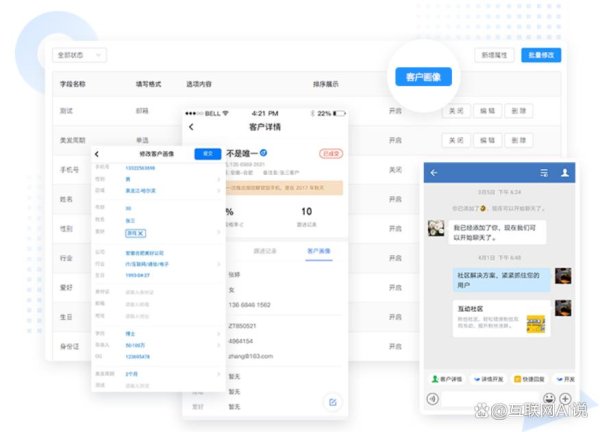600x432 pixels.
Task: Expand the 爱好 tag row chevron
Action: (x=218, y=232)
